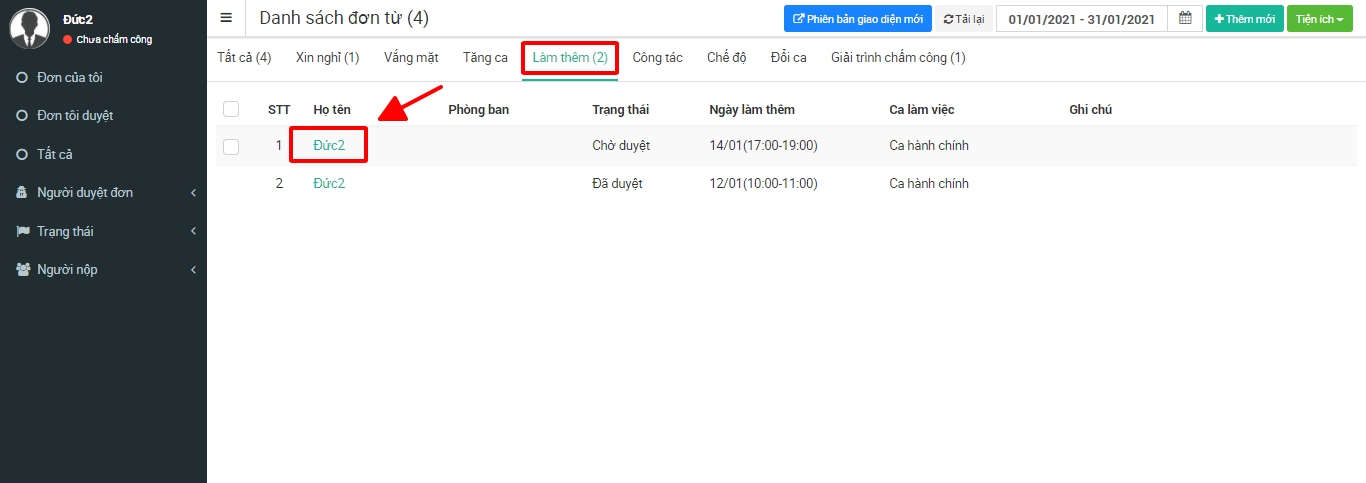Check the checkbox for row 1

coord(231,146)
